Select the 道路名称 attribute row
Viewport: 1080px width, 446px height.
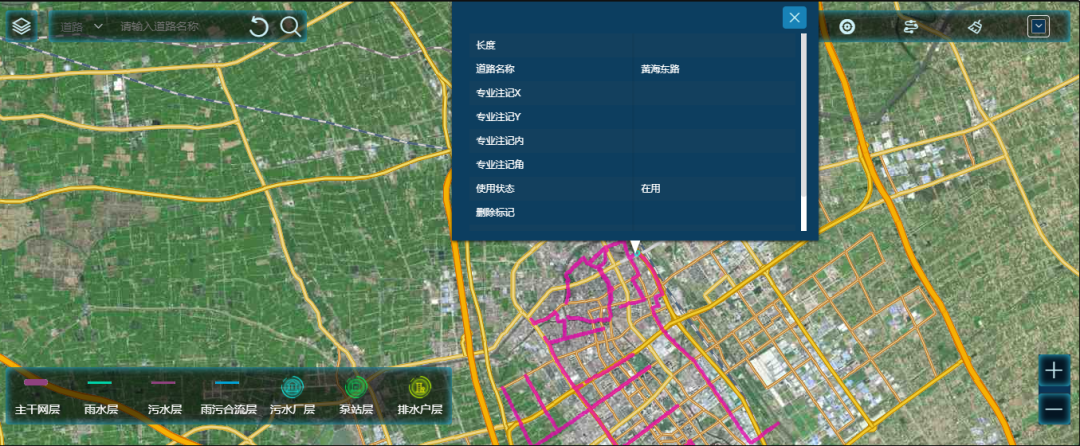click(632, 69)
